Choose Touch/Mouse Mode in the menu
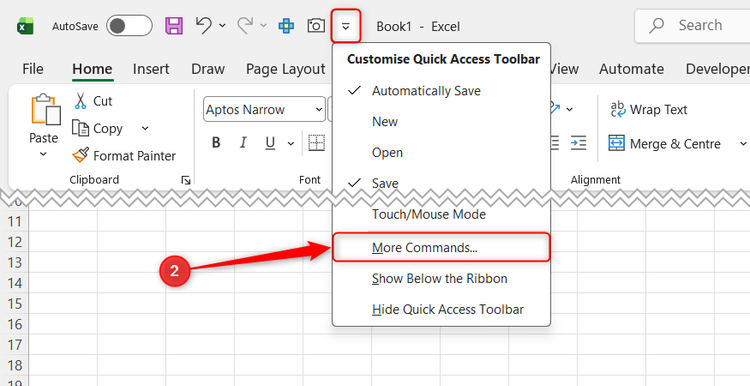 (441, 214)
